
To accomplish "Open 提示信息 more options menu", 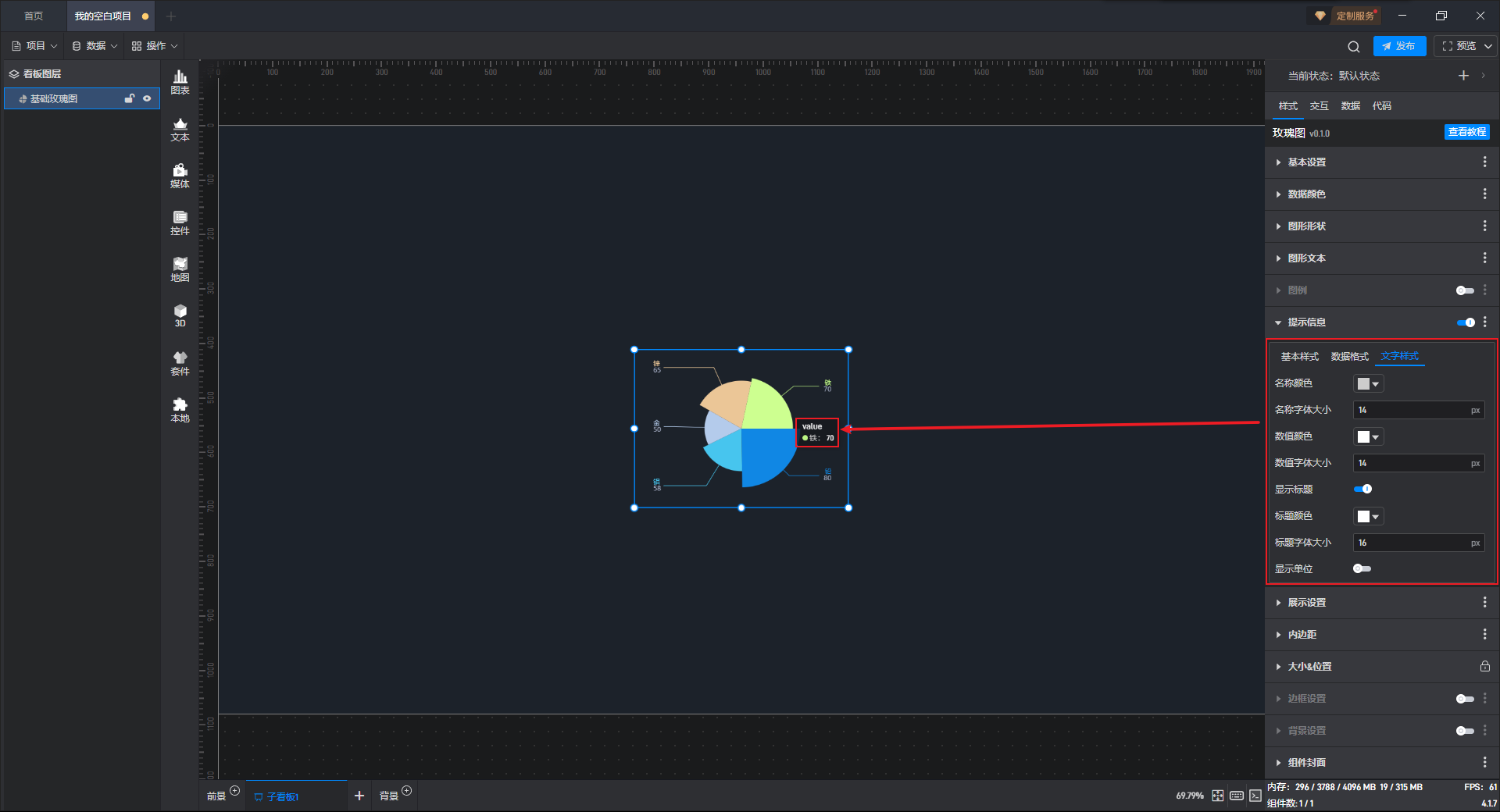I will 1484,322.
